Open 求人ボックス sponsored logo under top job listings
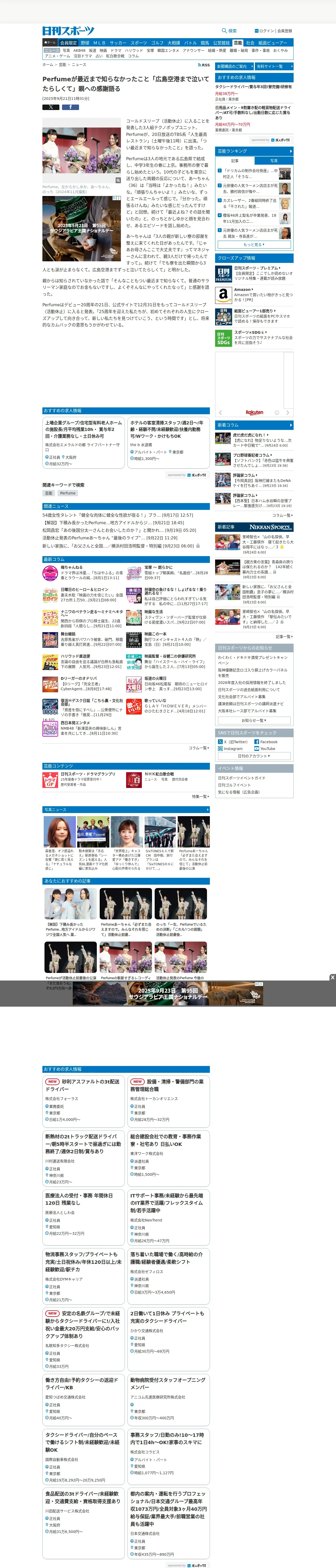Viewport: 336px width, 1568px height. click(198, 475)
